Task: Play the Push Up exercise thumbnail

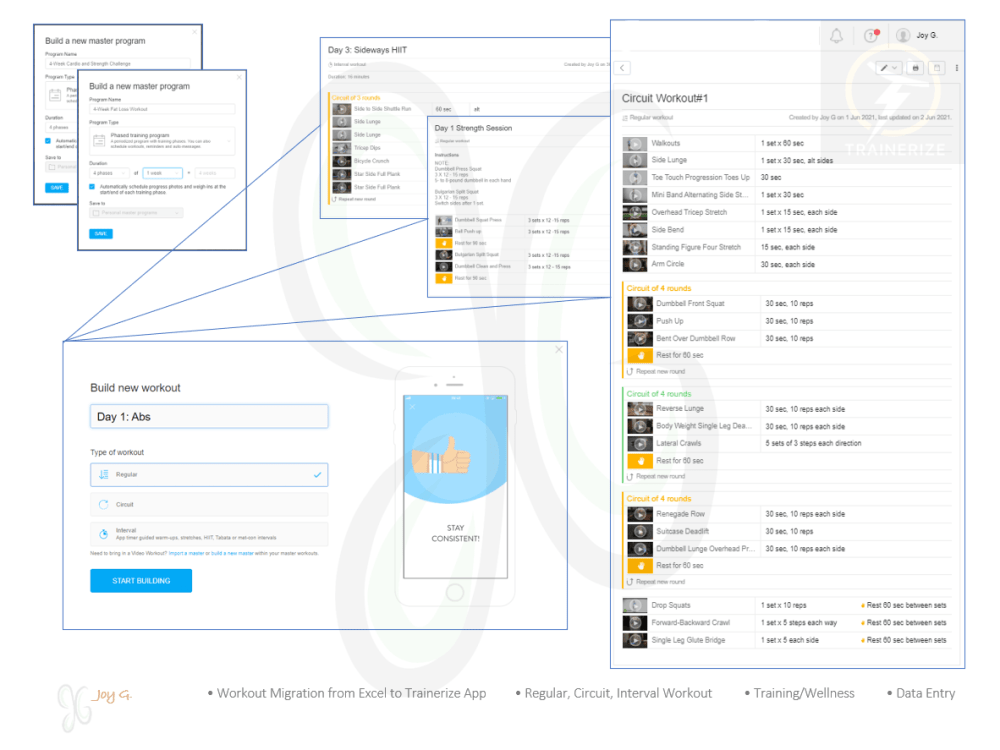Action: [x=640, y=321]
